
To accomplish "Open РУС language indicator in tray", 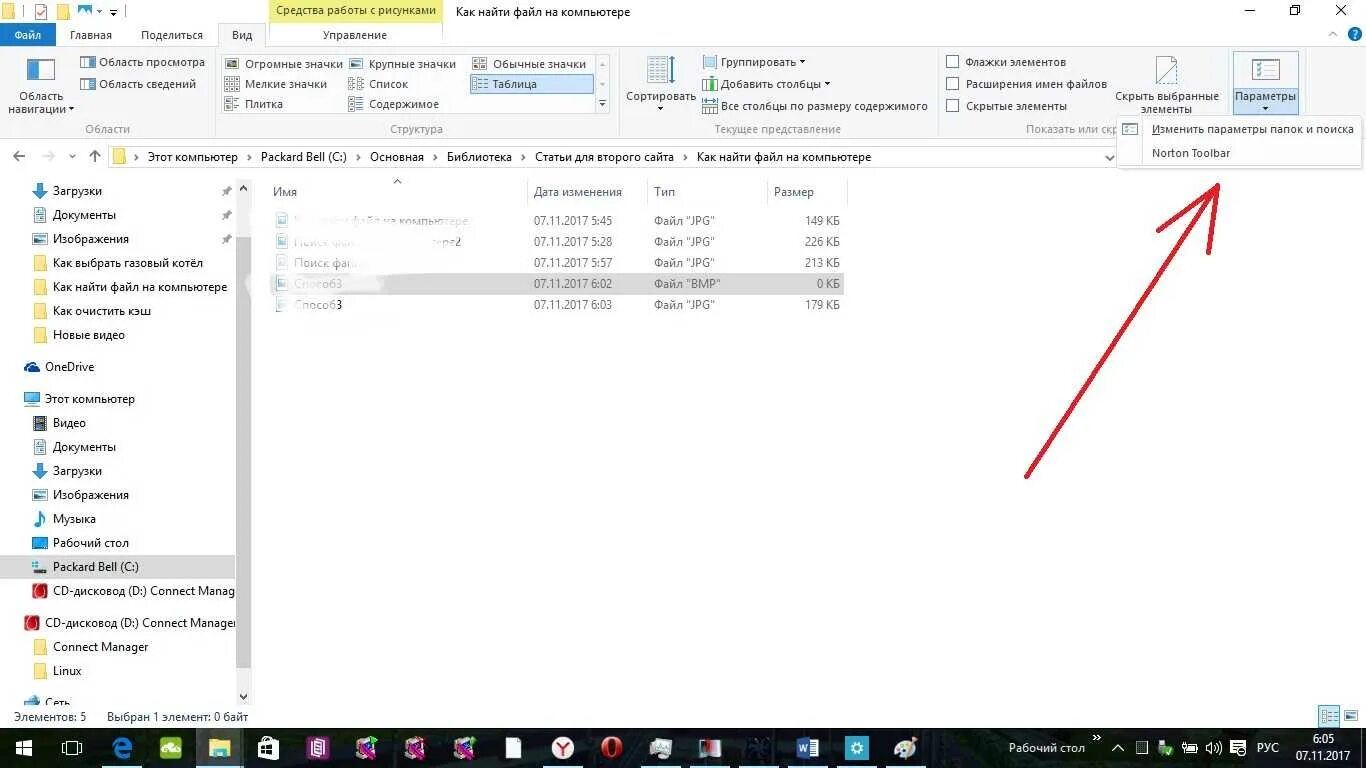I will (1267, 748).
